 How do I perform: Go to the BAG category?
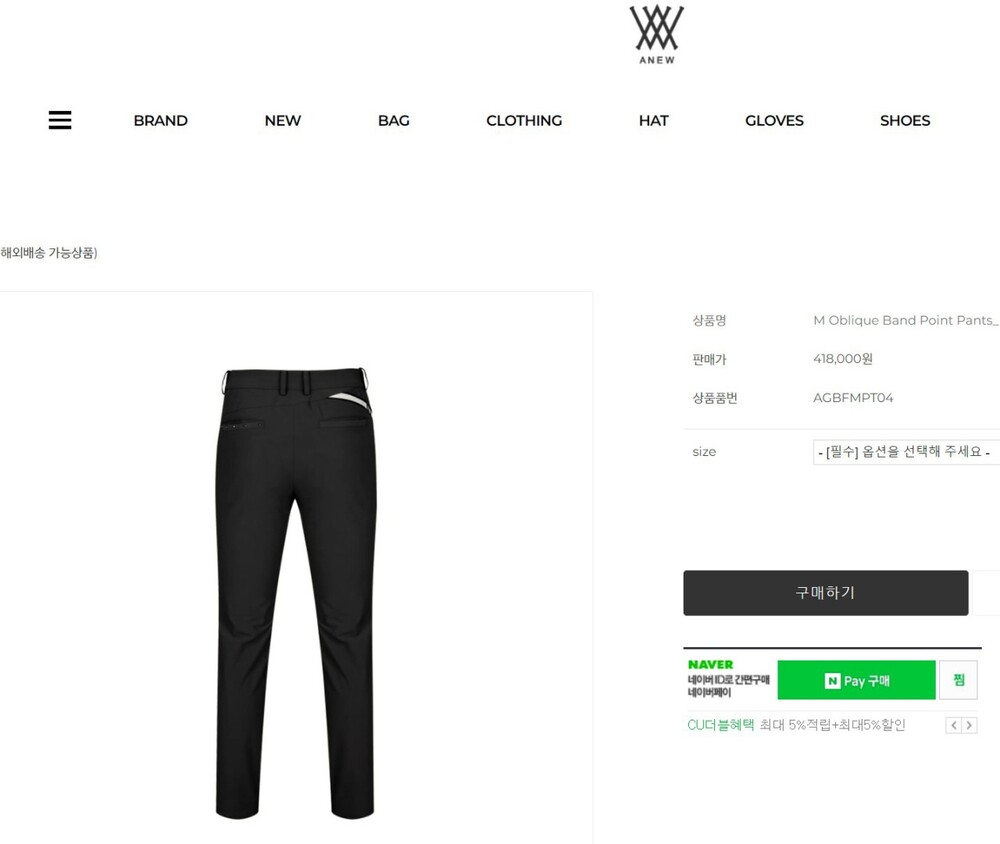(x=393, y=121)
